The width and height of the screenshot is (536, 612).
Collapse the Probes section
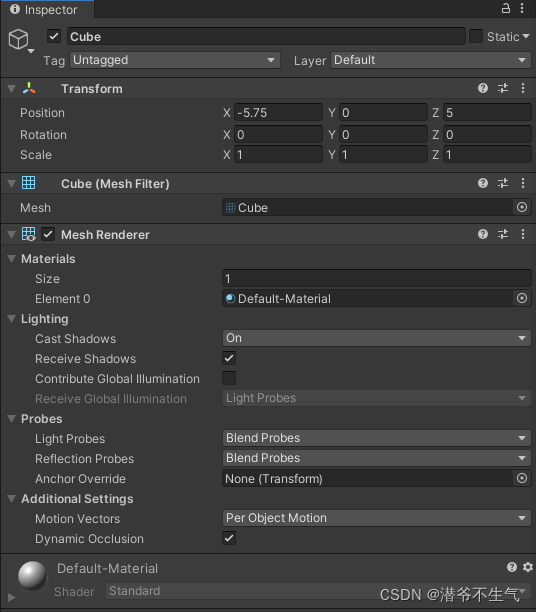pos(12,419)
